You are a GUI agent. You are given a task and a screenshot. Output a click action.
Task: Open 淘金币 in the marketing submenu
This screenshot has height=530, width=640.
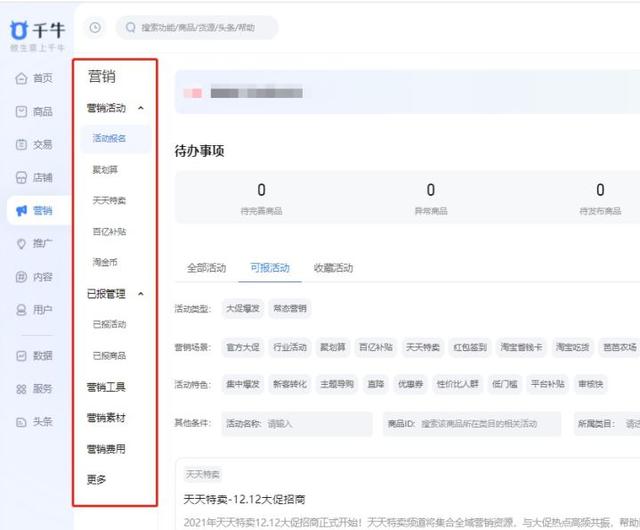pyautogui.click(x=105, y=262)
